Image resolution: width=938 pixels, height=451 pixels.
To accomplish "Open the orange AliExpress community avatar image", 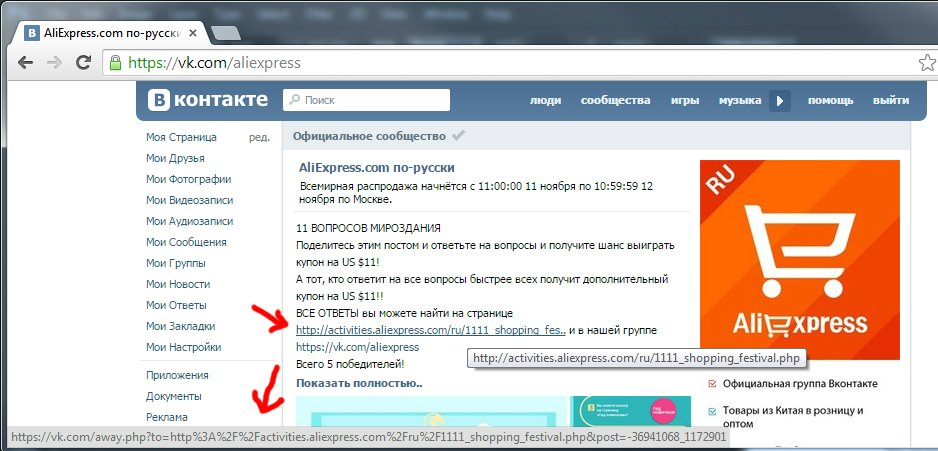I will pyautogui.click(x=800, y=260).
